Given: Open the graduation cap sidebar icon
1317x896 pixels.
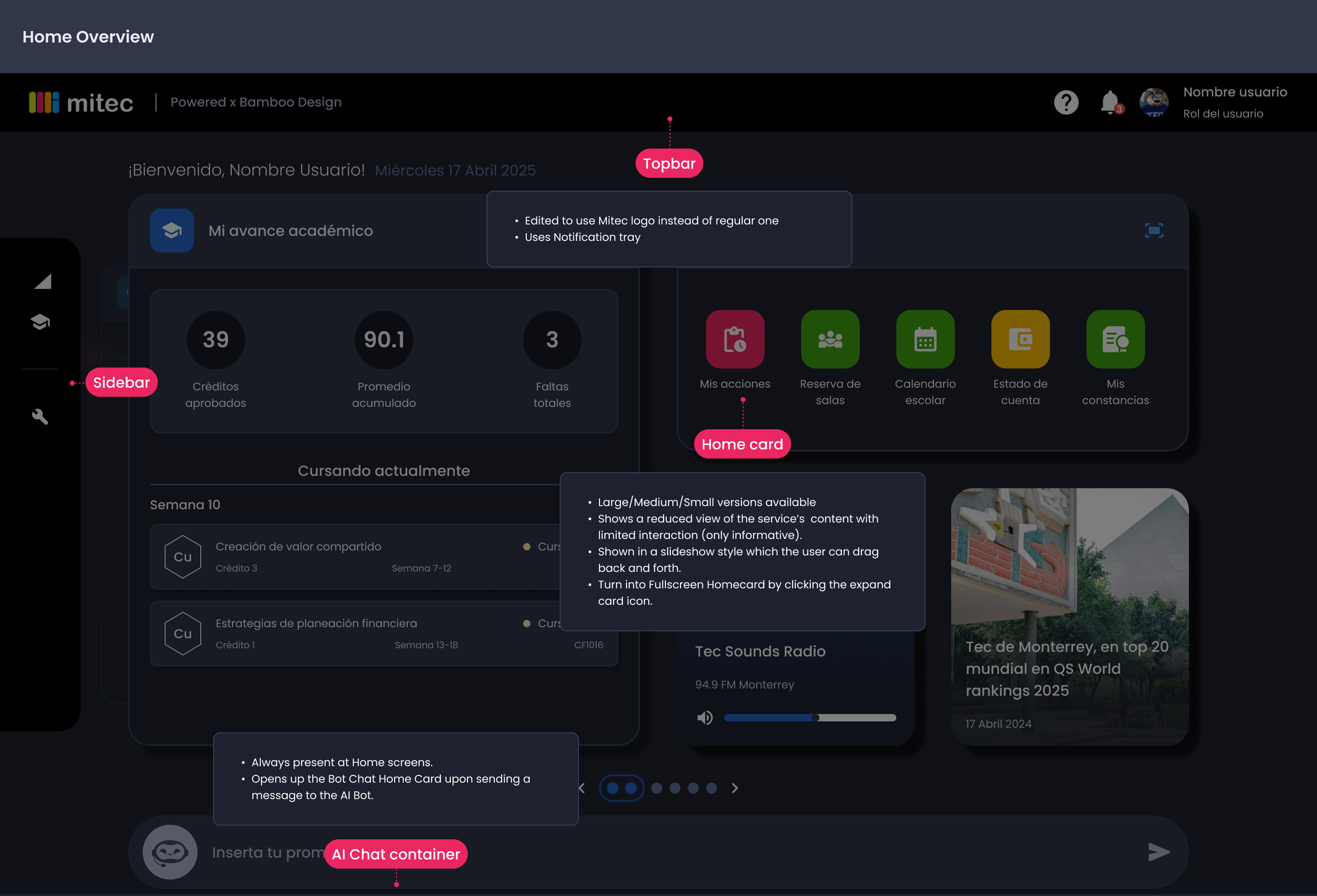Looking at the screenshot, I should pyautogui.click(x=40, y=322).
